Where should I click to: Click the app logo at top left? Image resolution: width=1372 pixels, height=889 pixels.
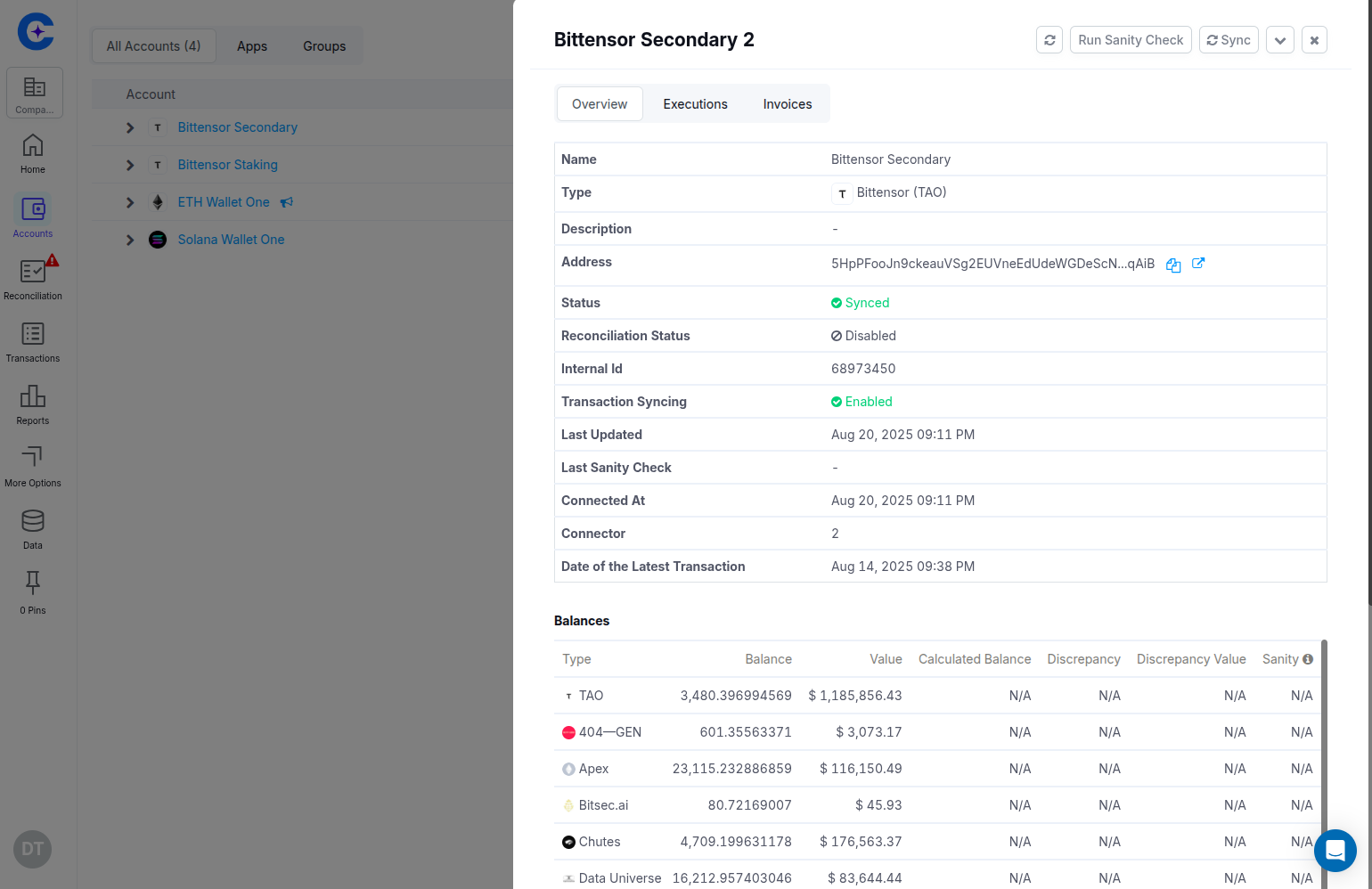coord(37,31)
